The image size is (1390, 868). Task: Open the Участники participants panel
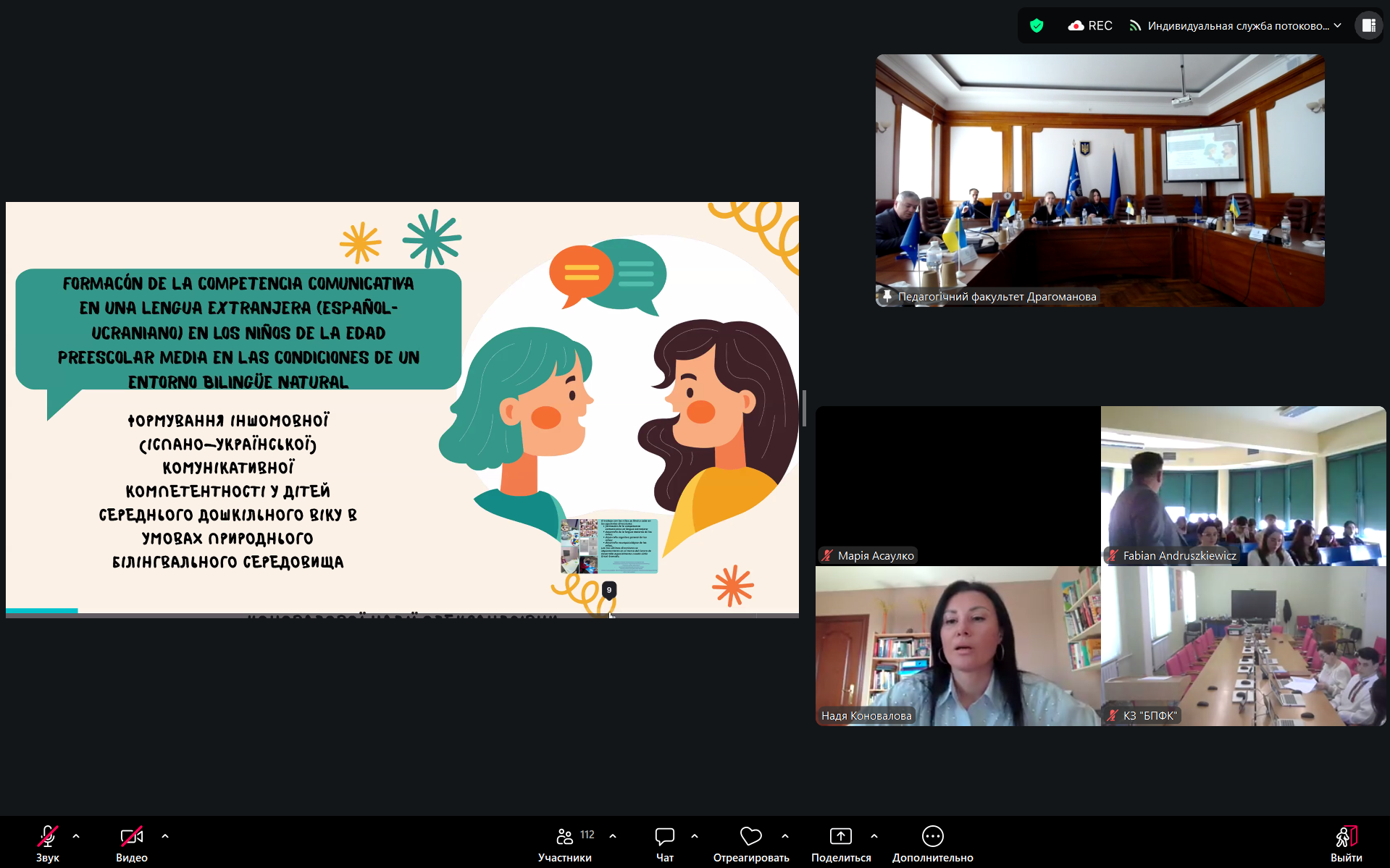565,843
